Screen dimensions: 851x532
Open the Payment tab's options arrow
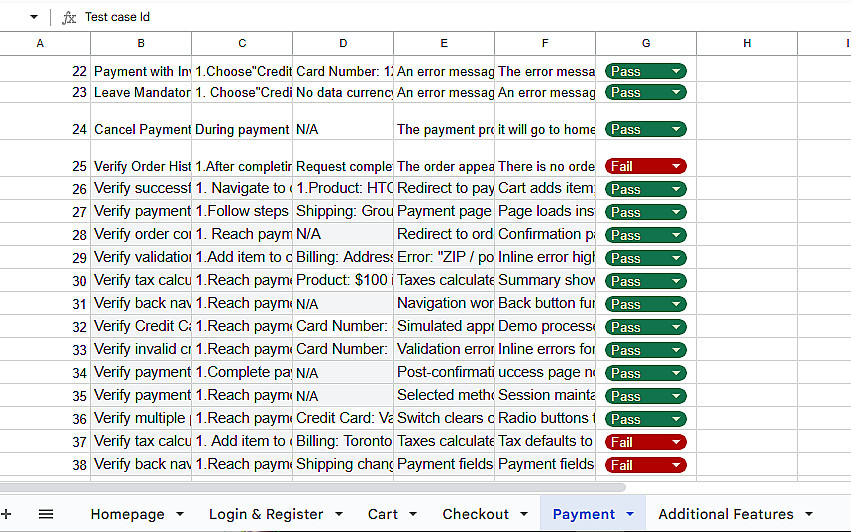coord(629,514)
